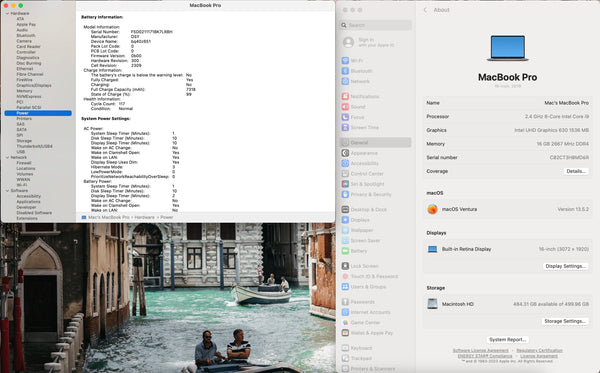Open Wallpaper icon in sidebar

(345, 230)
